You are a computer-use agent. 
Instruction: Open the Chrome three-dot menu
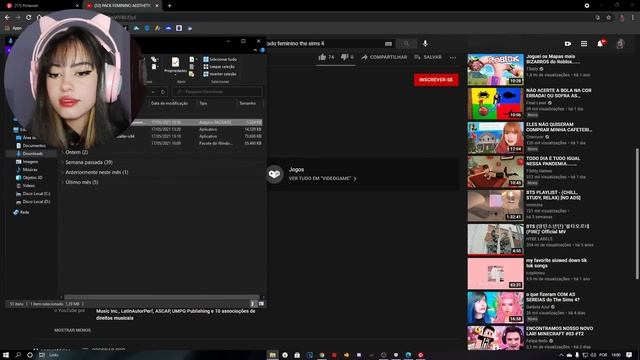click(633, 18)
